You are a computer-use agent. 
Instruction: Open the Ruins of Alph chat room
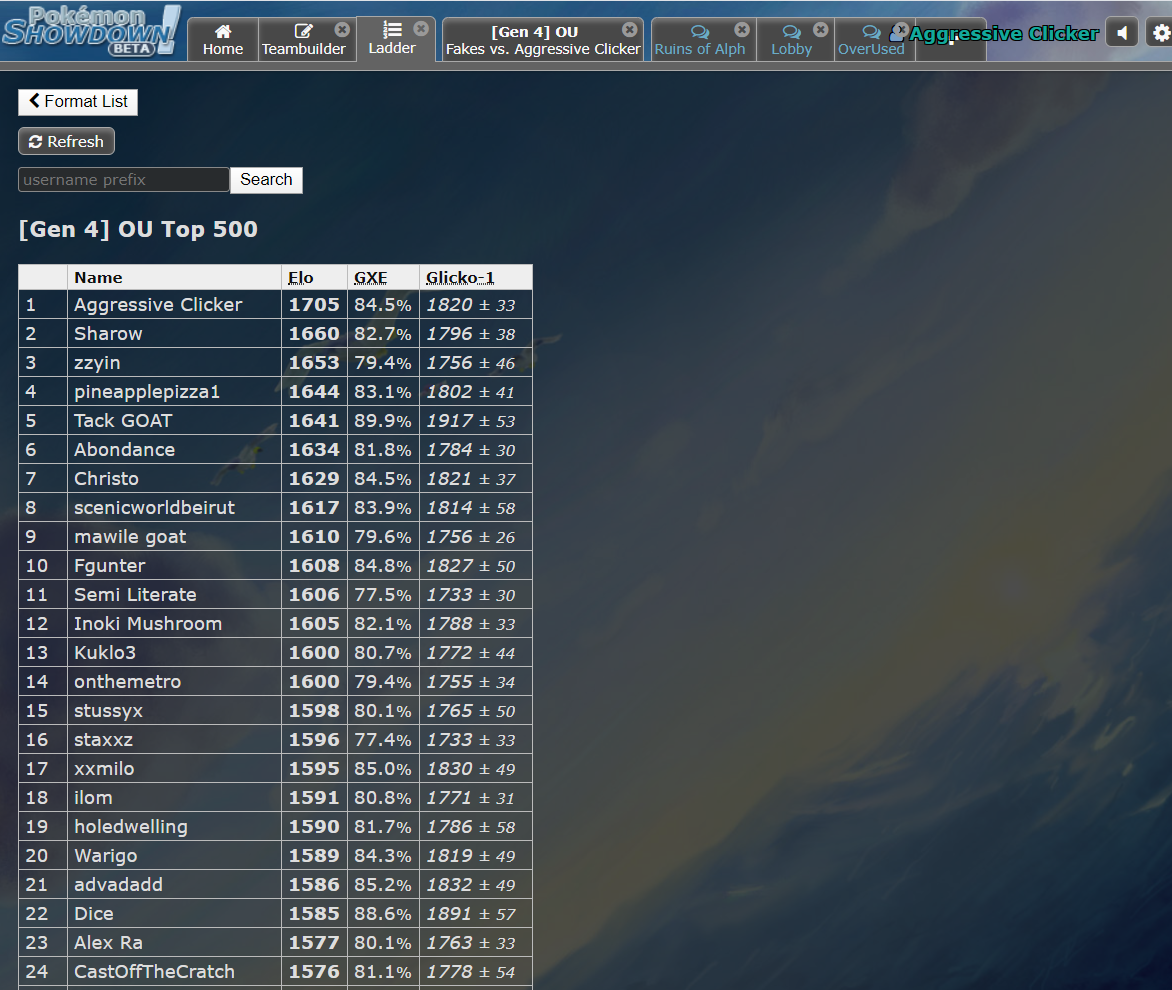[x=699, y=40]
